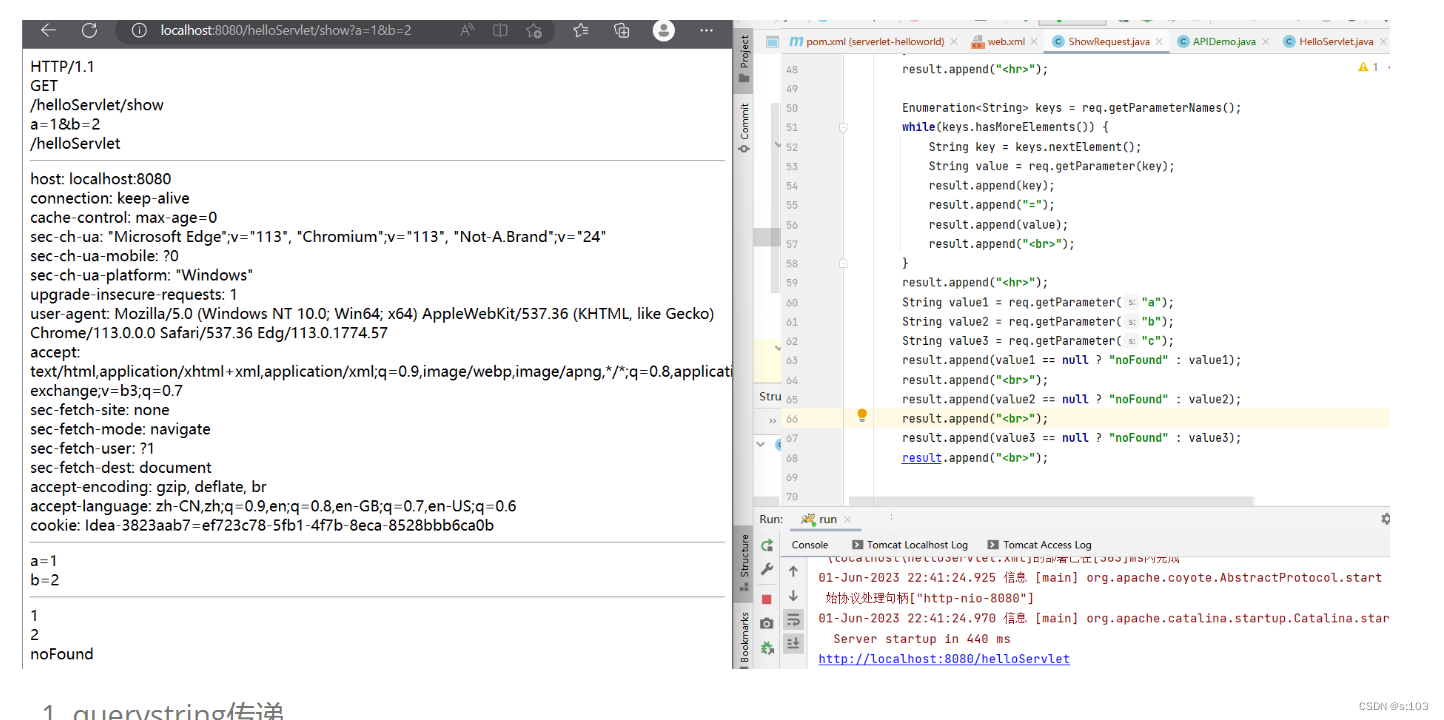Screen dimensions: 1444x720
Task: Click the 'b=2' parameter line on page
Action: [x=45, y=580]
